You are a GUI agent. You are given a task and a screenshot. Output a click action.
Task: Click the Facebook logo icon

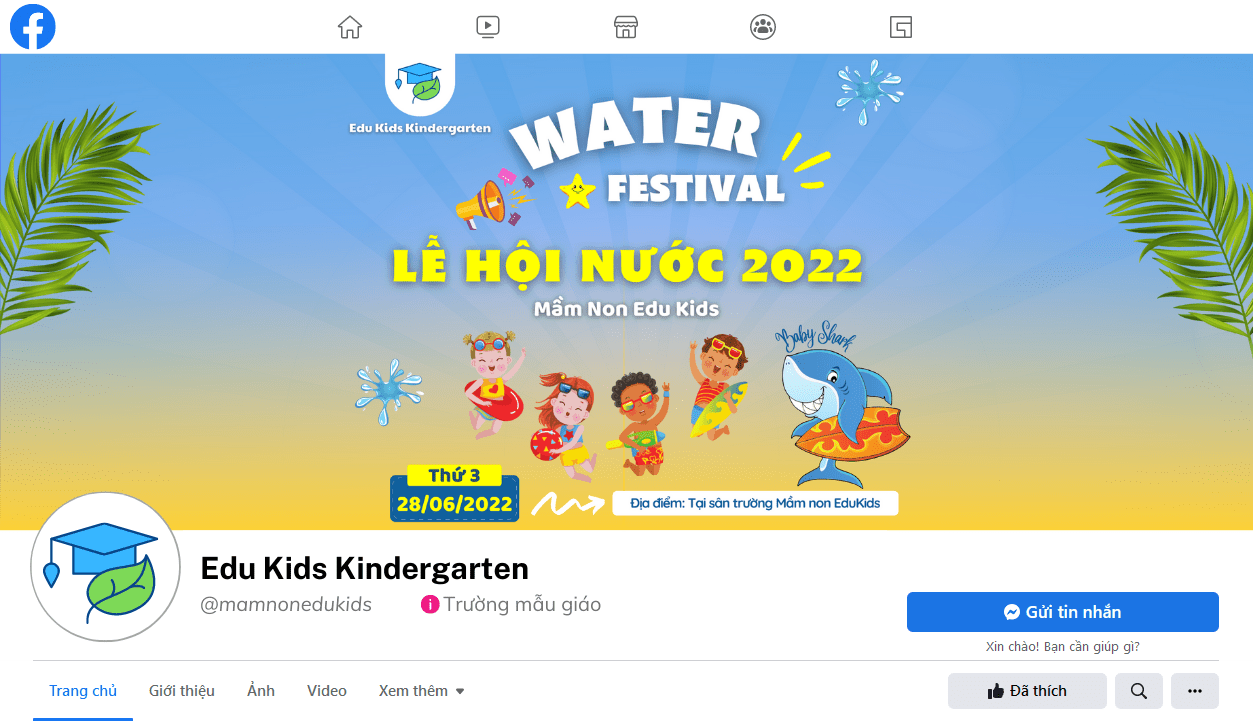[x=32, y=27]
